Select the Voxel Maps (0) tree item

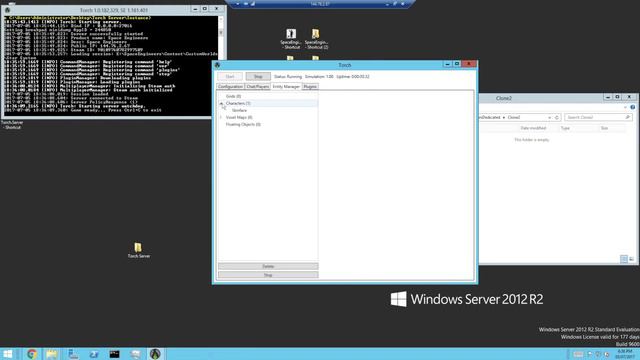pyautogui.click(x=239, y=117)
